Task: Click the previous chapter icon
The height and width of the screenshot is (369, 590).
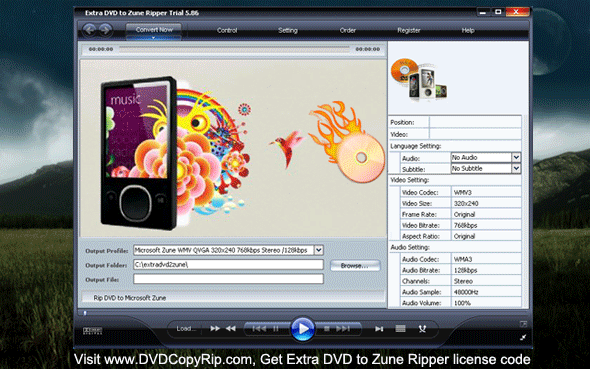Action: pyautogui.click(x=259, y=329)
